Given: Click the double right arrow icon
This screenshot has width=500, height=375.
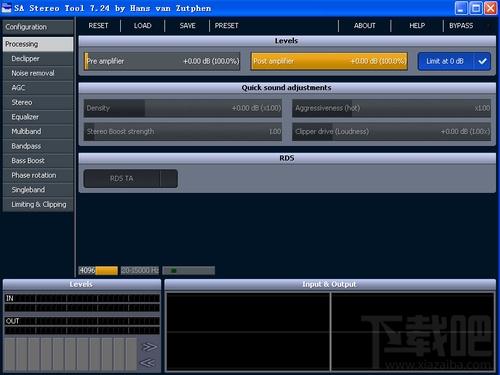Looking at the screenshot, I should (149, 347).
